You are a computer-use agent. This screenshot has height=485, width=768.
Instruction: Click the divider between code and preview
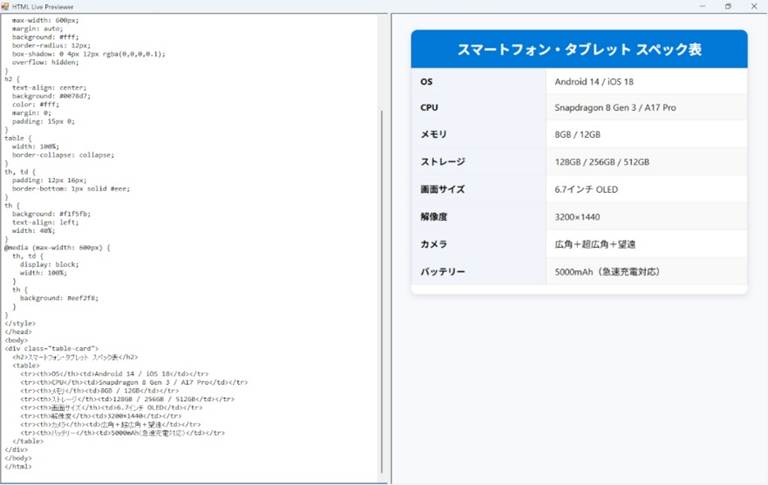[388, 250]
